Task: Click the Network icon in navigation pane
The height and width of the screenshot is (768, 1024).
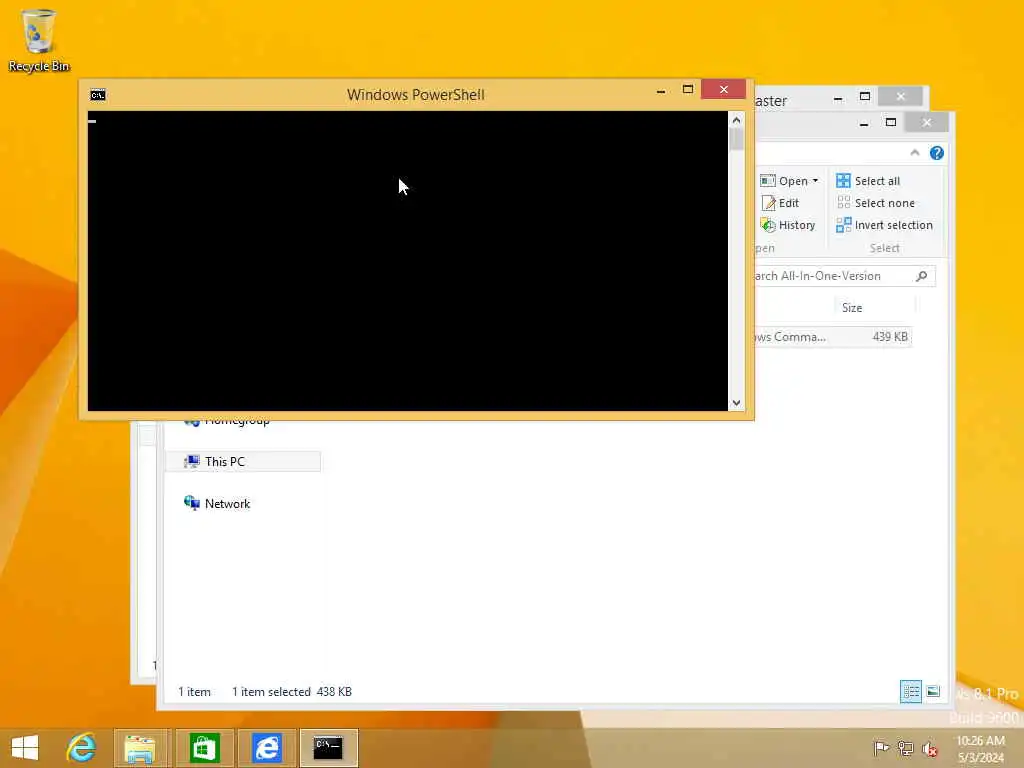Action: 191,503
